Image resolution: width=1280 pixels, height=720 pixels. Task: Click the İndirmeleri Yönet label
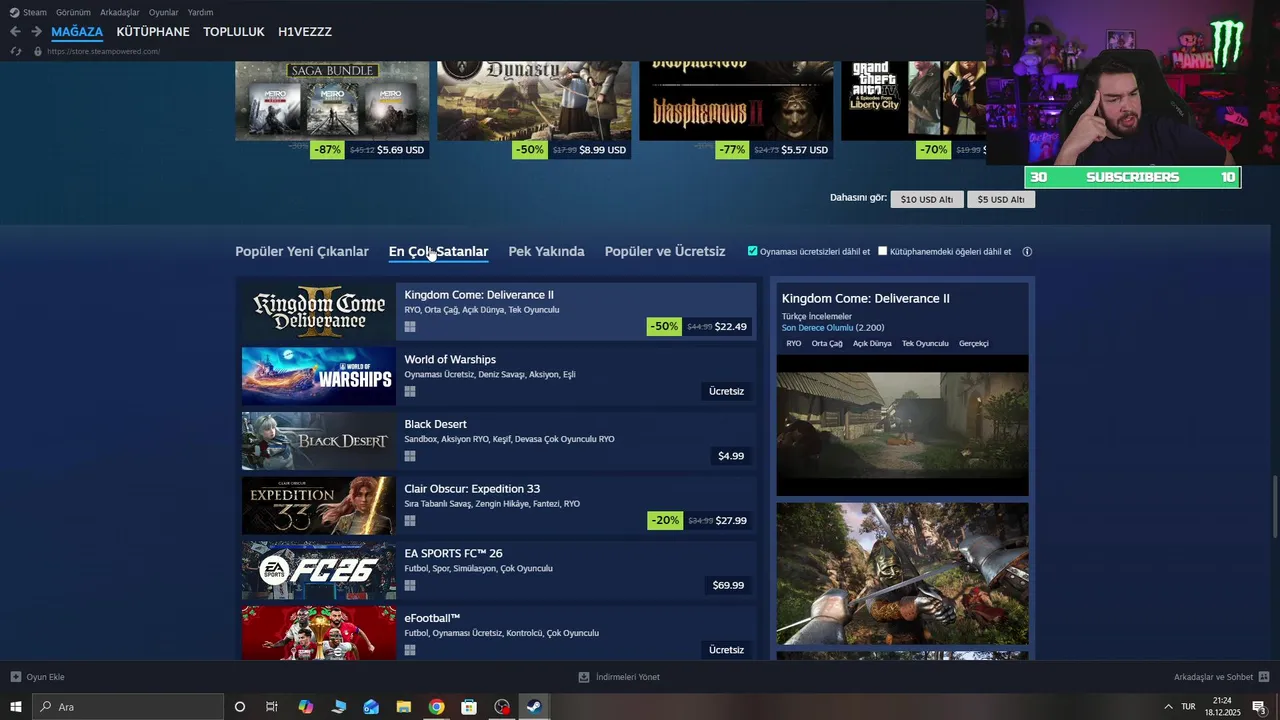pyautogui.click(x=628, y=677)
